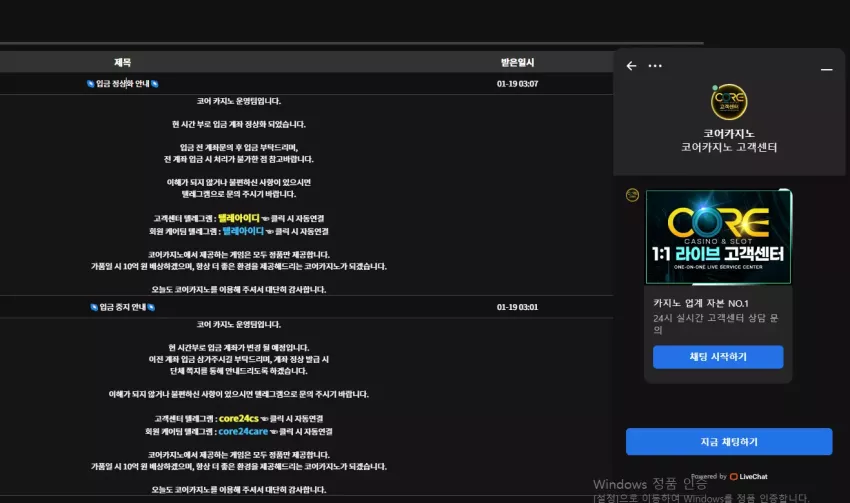Click the pointing hand icon after core24cs
This screenshot has width=850, height=503.
click(x=265, y=419)
